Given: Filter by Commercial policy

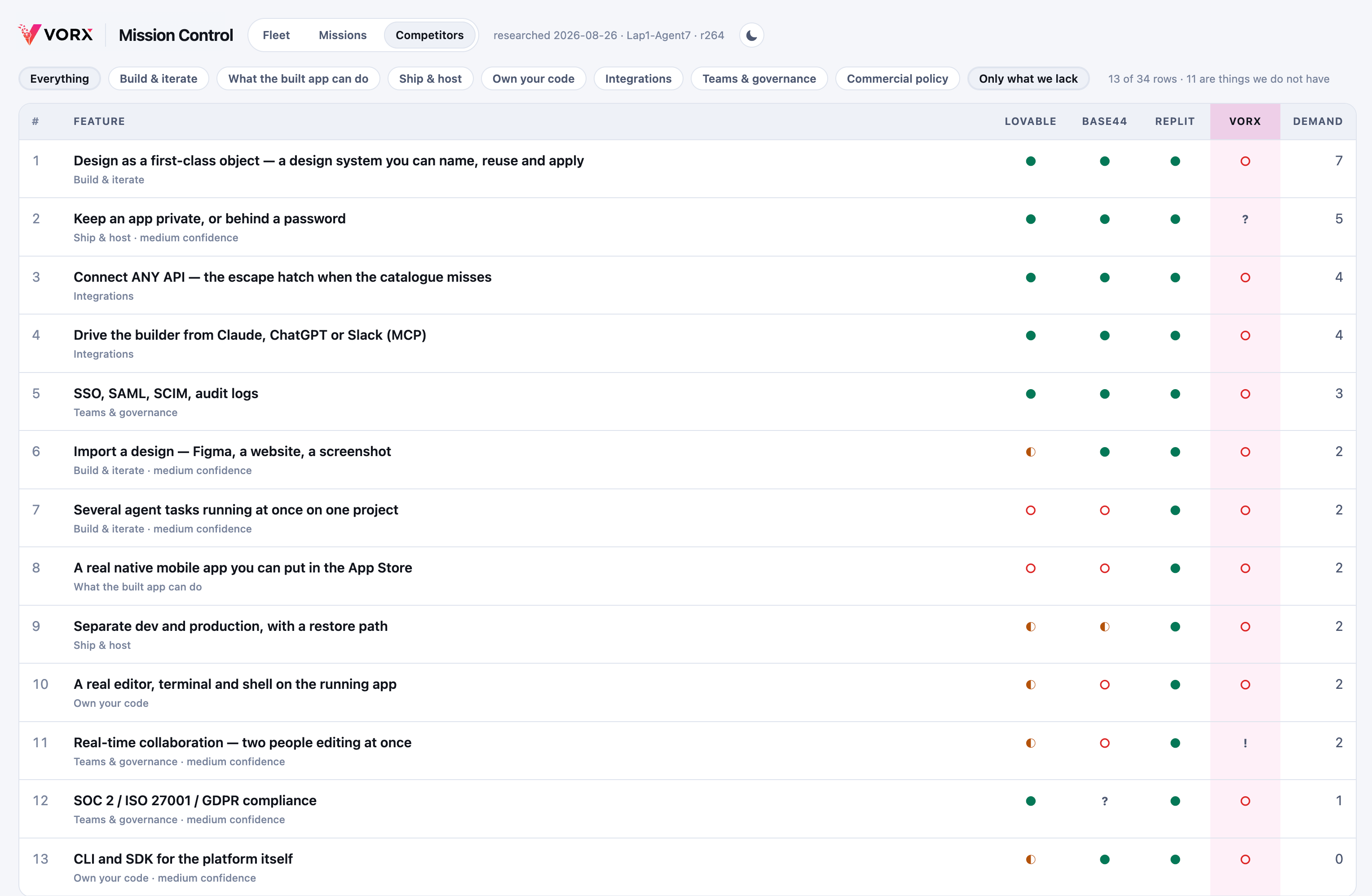Looking at the screenshot, I should pyautogui.click(x=897, y=79).
